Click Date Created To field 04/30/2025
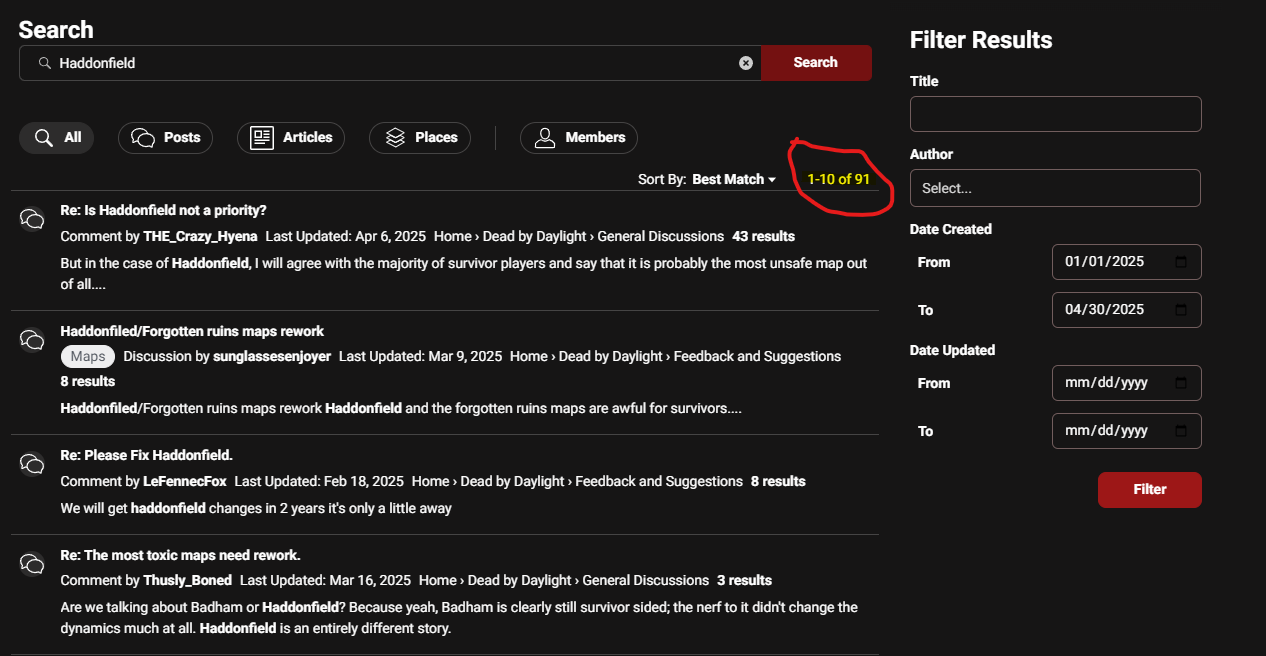The image size is (1266, 656). pyautogui.click(x=1127, y=310)
